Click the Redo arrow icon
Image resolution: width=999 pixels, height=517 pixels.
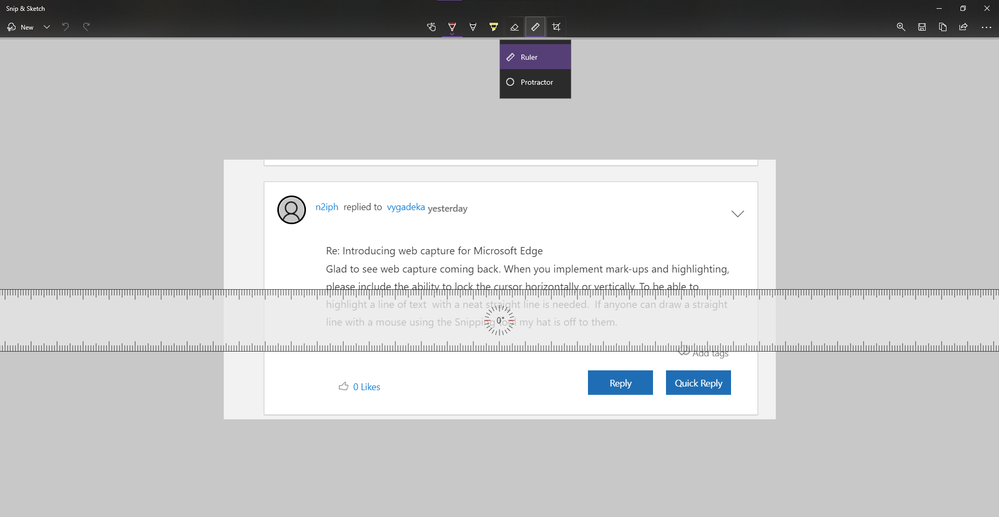pos(86,27)
